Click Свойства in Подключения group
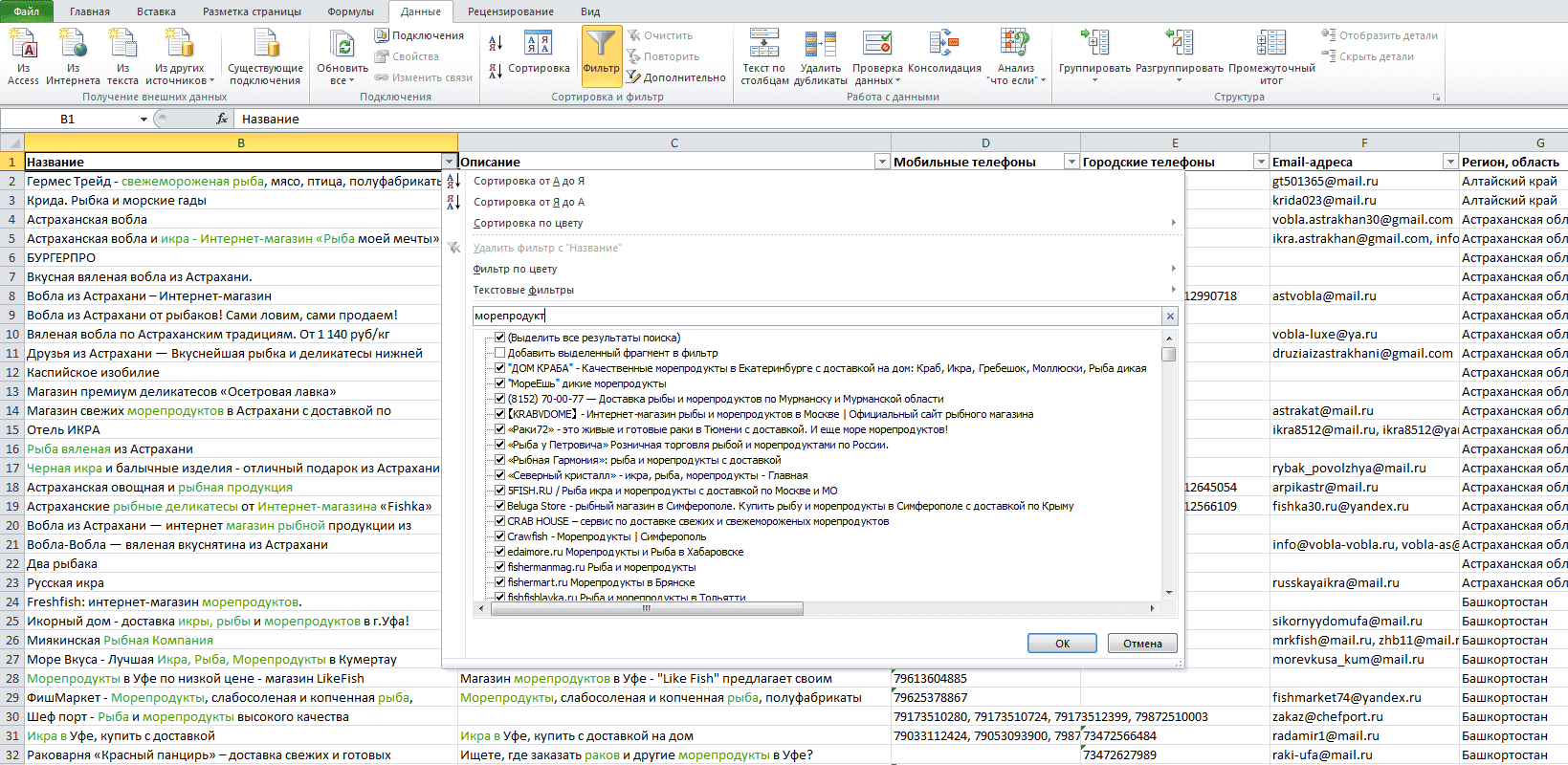1568x765 pixels. coord(408,56)
